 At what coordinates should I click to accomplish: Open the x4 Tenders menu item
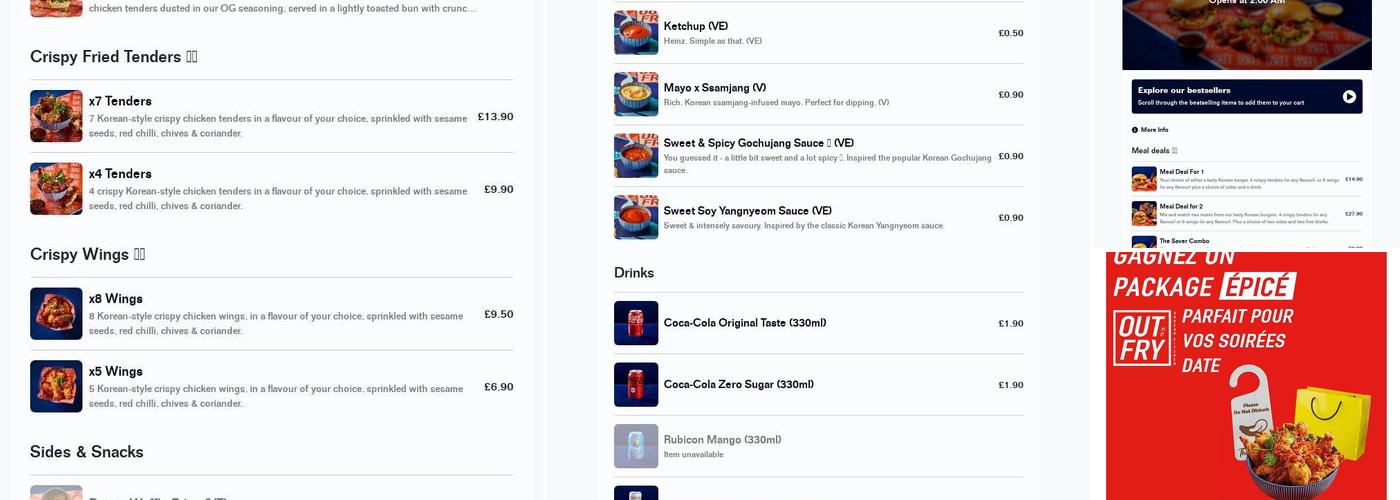click(120, 174)
